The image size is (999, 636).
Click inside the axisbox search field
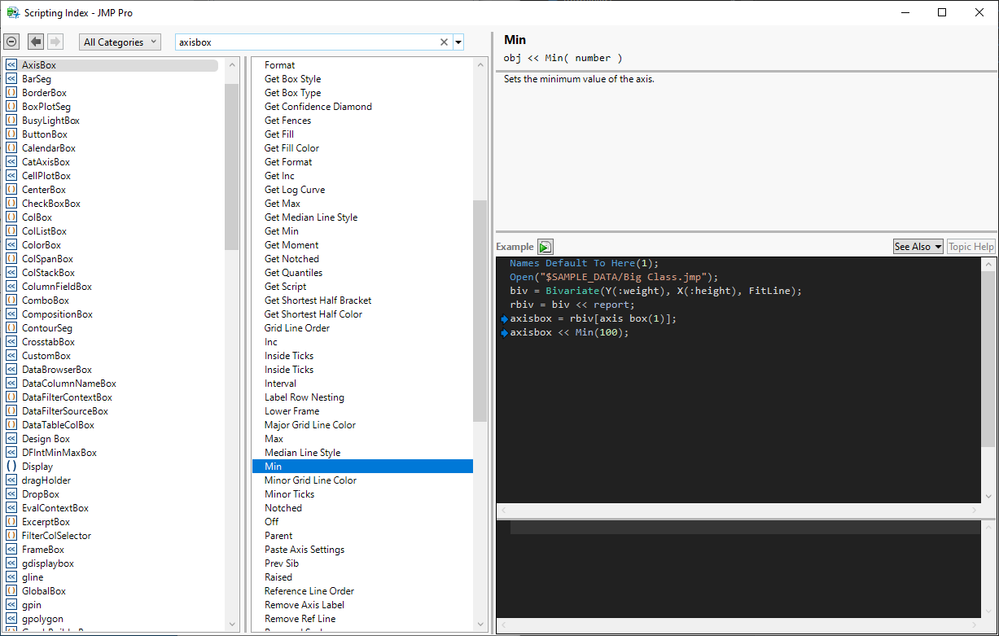(x=300, y=42)
